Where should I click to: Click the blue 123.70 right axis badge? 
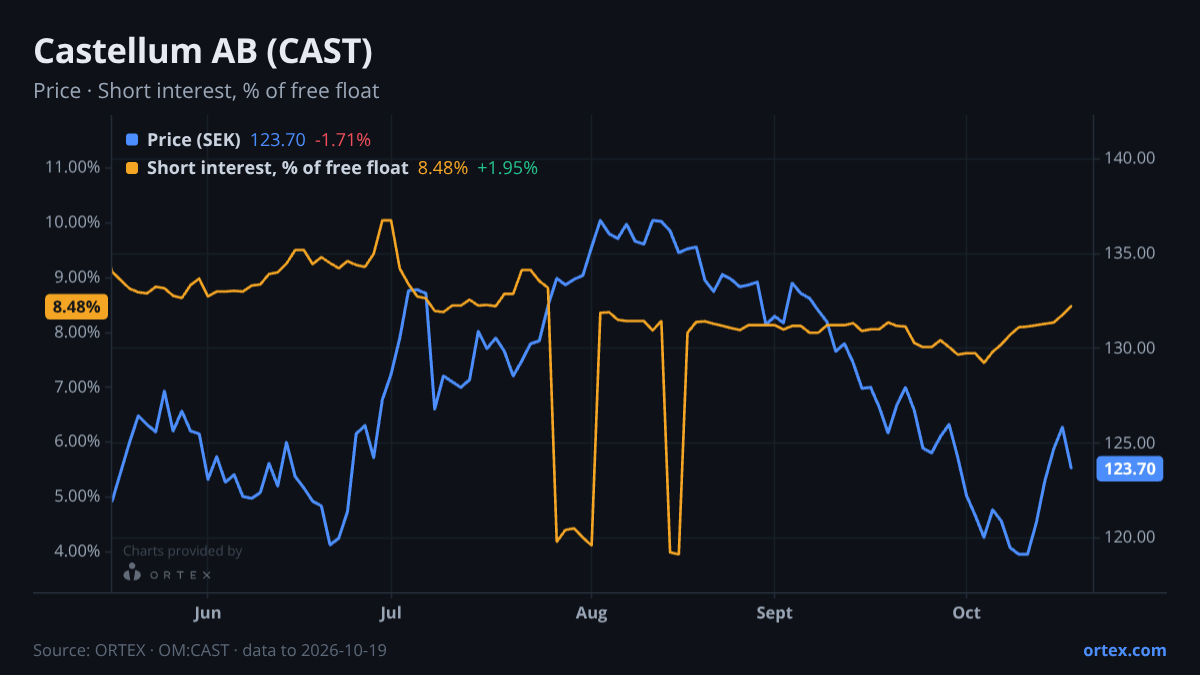(x=1130, y=468)
